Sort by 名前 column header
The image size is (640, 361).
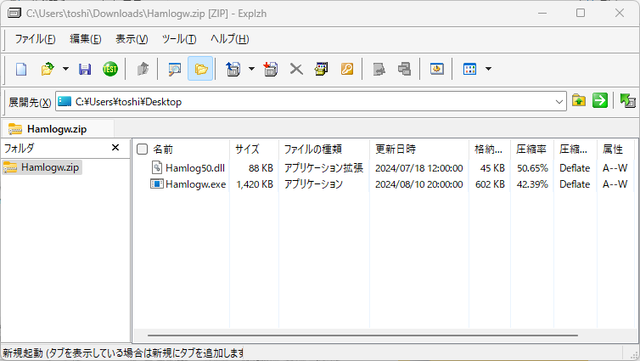pos(163,149)
